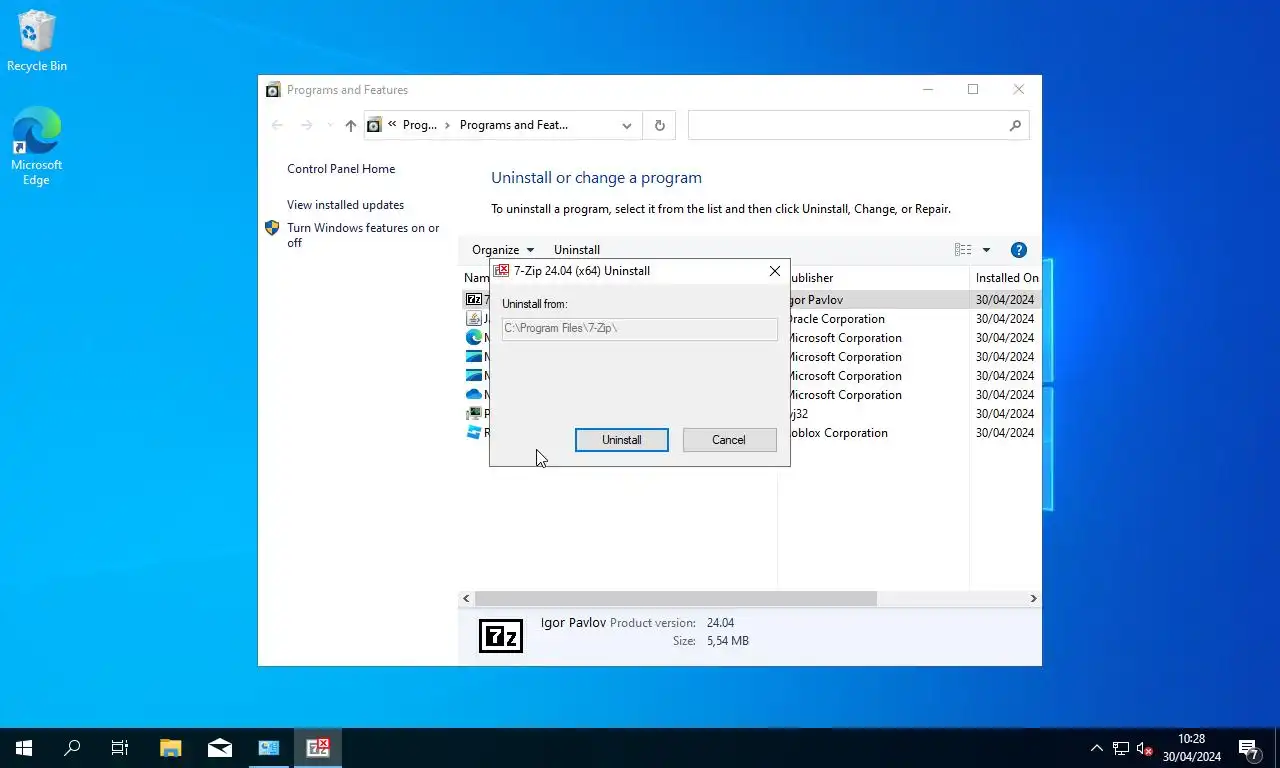Select the Roblox icon in the program list

[x=474, y=432]
